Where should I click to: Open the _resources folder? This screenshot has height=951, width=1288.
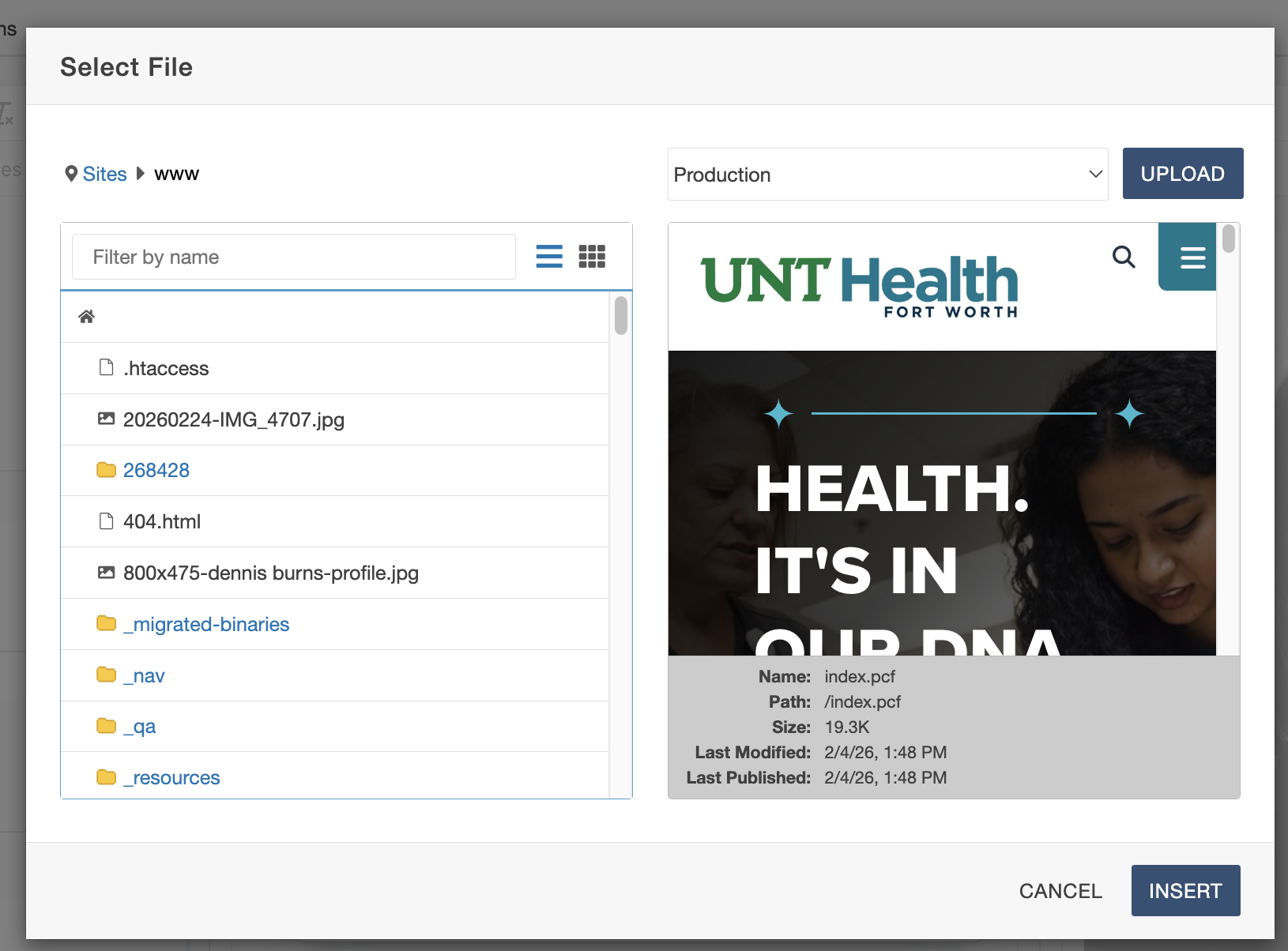pyautogui.click(x=171, y=778)
